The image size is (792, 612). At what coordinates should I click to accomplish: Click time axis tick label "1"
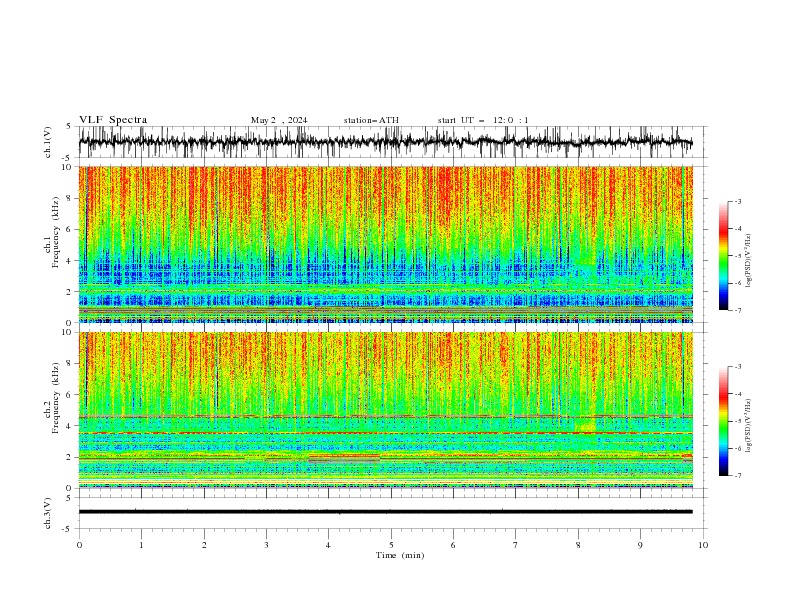click(x=141, y=545)
